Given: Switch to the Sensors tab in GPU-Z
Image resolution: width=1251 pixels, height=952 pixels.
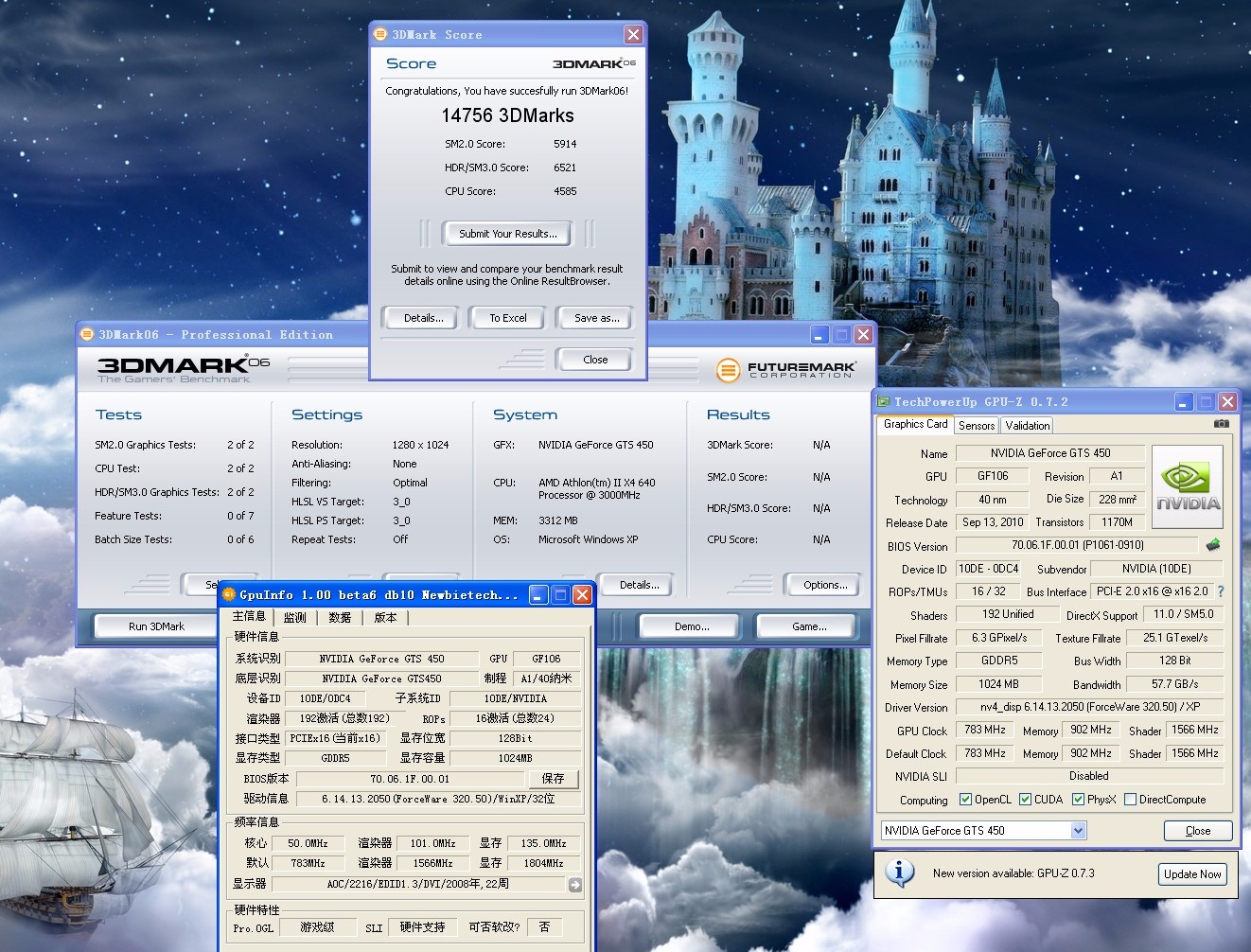Looking at the screenshot, I should 977,426.
